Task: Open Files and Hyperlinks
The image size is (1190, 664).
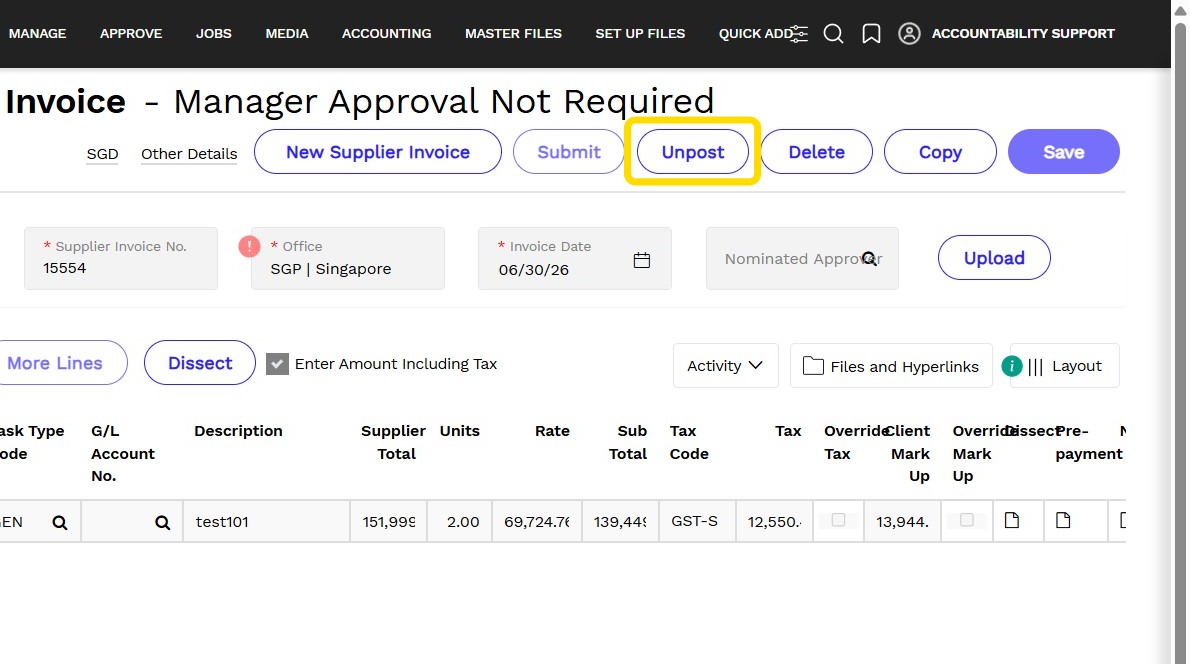Action: click(891, 366)
